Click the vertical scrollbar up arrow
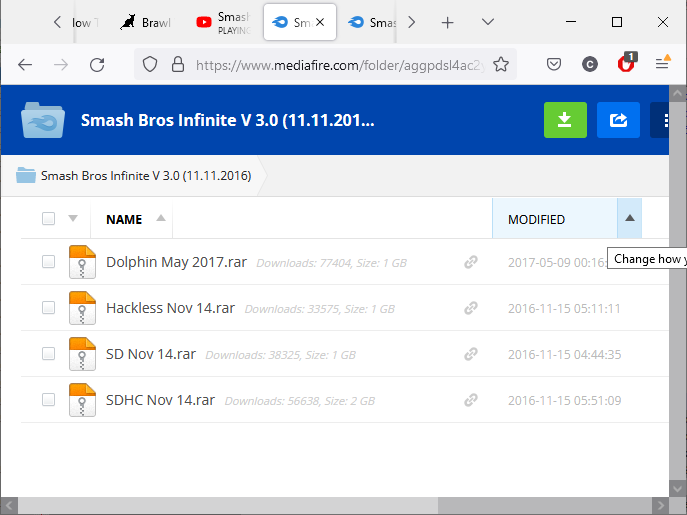Screen dimensions: 687x515 (677, 93)
